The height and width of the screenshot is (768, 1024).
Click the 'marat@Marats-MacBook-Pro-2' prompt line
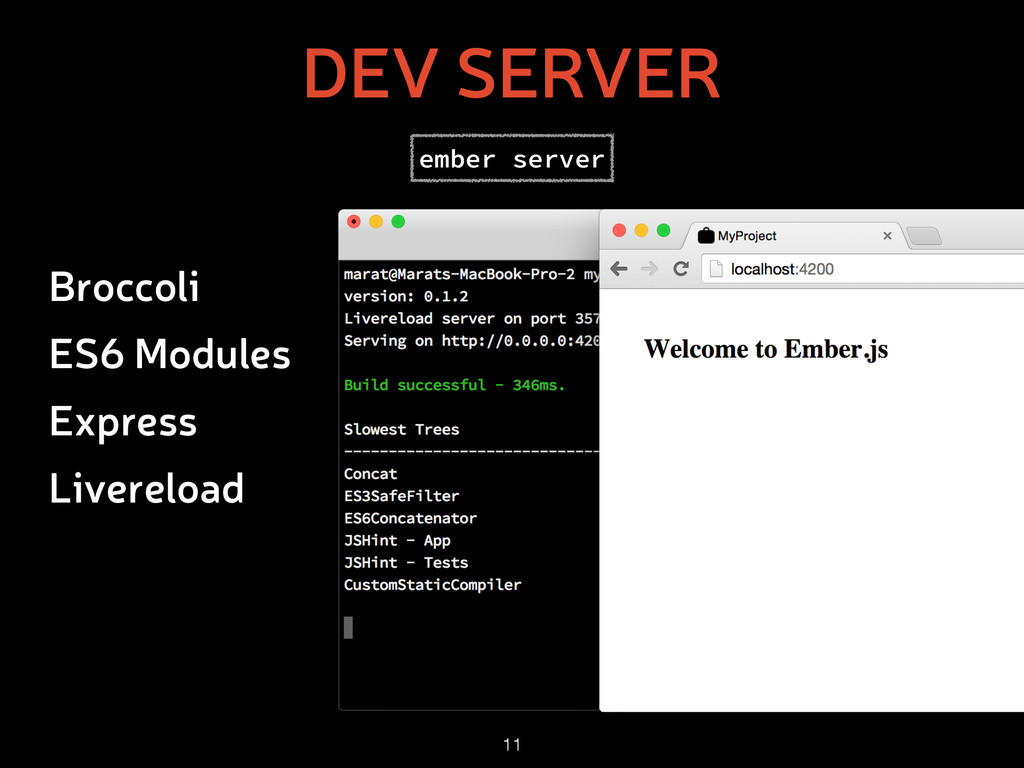tap(472, 274)
